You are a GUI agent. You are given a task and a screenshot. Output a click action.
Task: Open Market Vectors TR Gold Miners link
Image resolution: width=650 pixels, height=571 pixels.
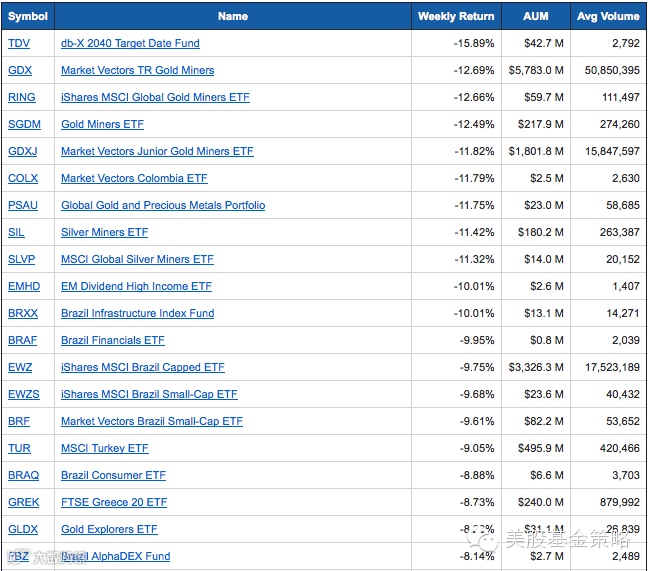point(138,70)
